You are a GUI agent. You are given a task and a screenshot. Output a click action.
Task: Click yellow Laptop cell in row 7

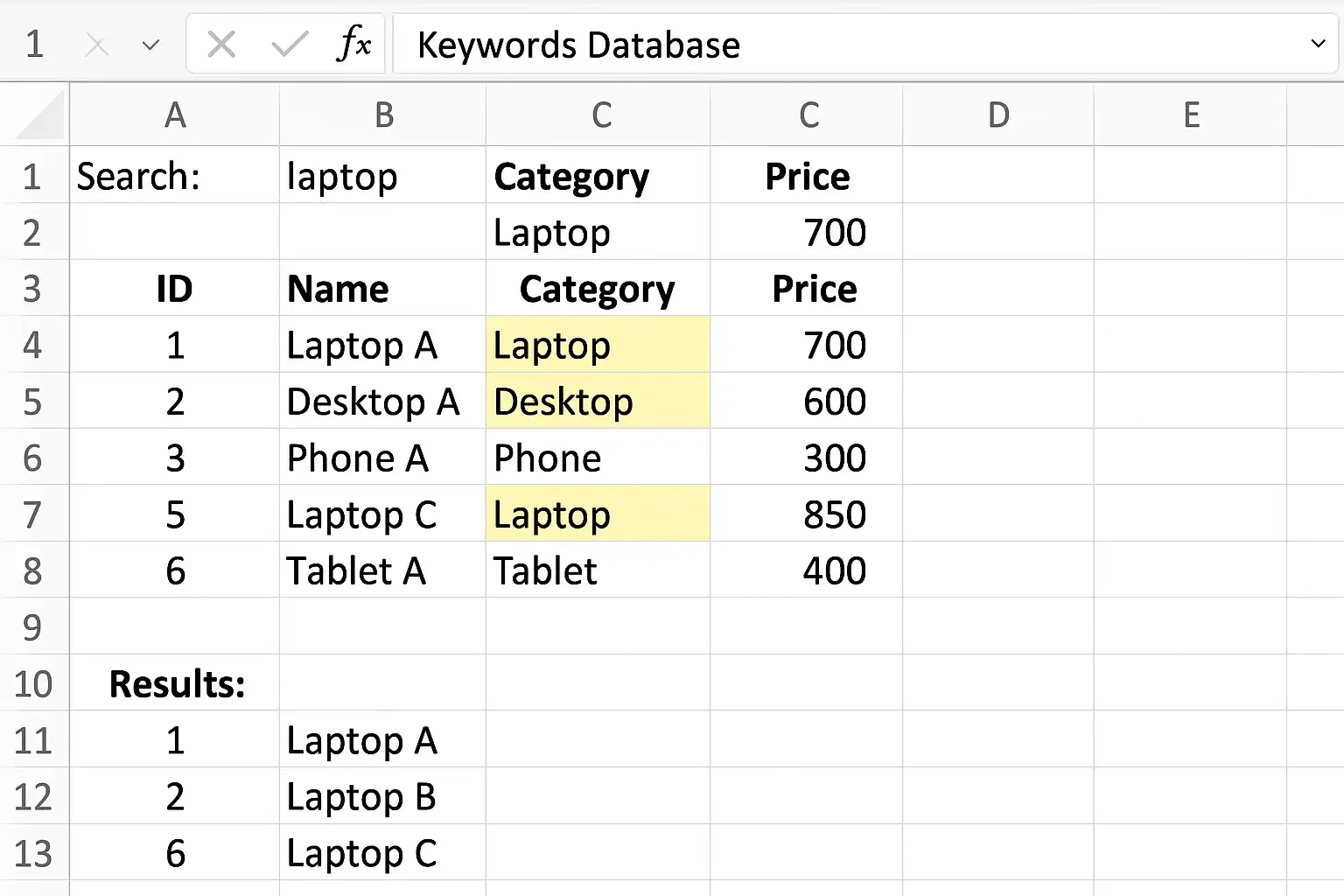pos(598,514)
